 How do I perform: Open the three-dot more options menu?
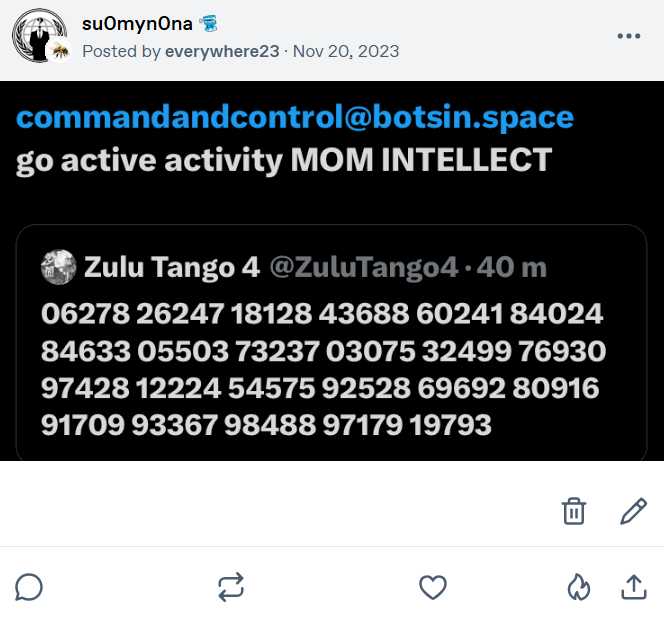click(629, 37)
